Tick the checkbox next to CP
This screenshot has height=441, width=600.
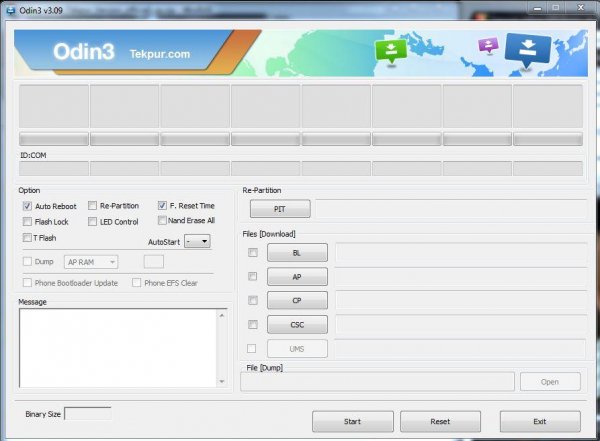[253, 301]
